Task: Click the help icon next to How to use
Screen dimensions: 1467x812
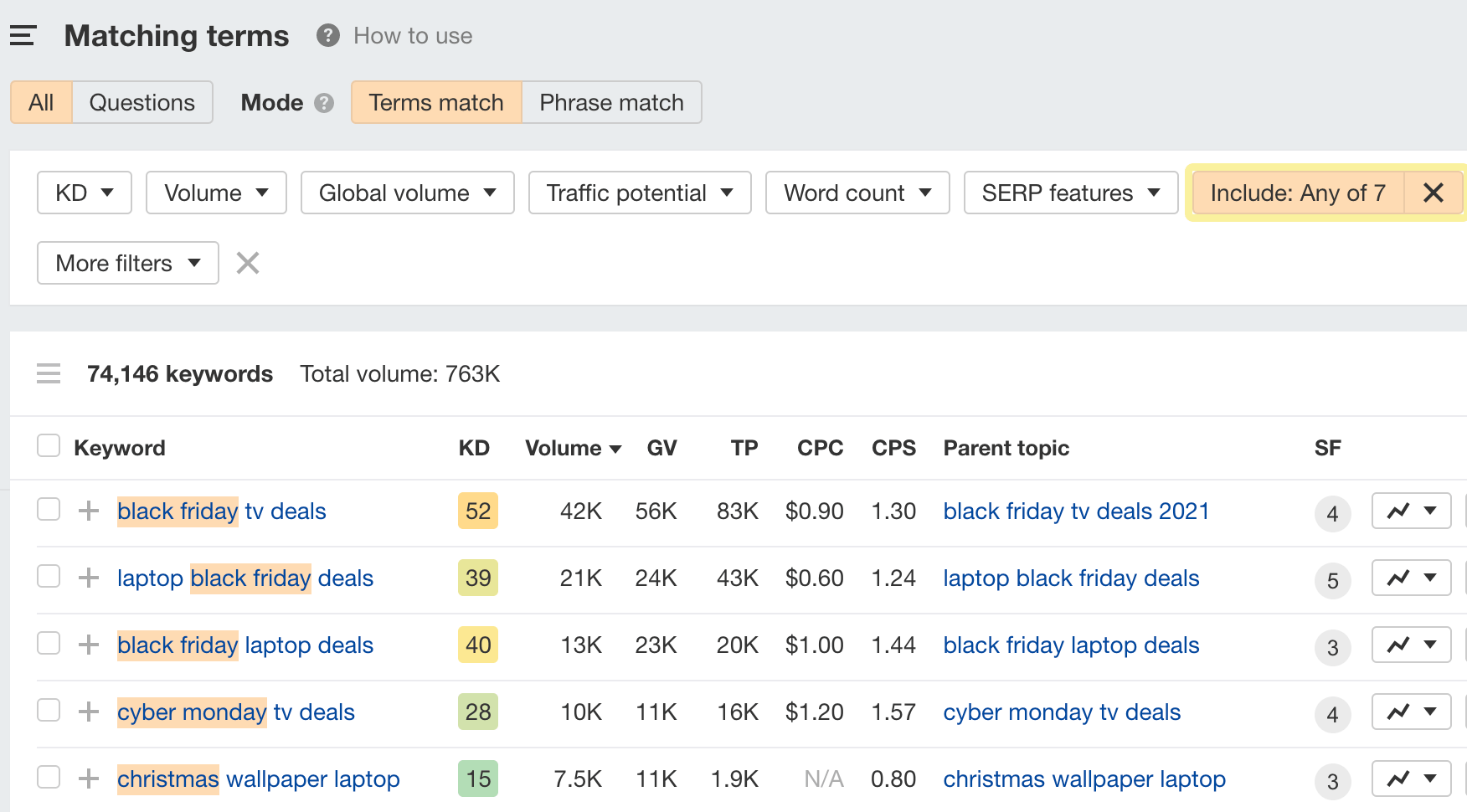Action: 327,35
